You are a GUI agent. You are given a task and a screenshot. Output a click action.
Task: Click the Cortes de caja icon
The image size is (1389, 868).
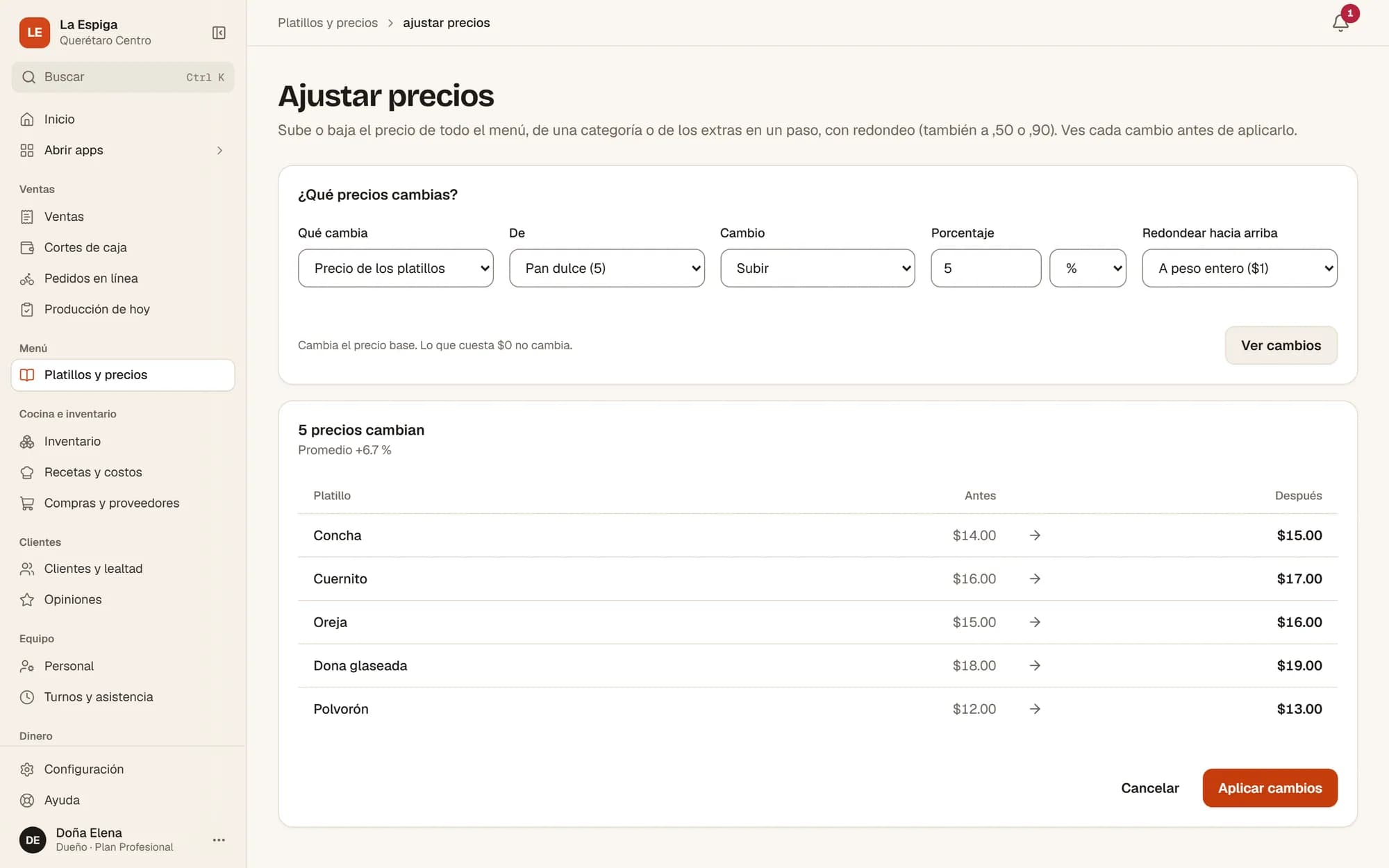27,247
